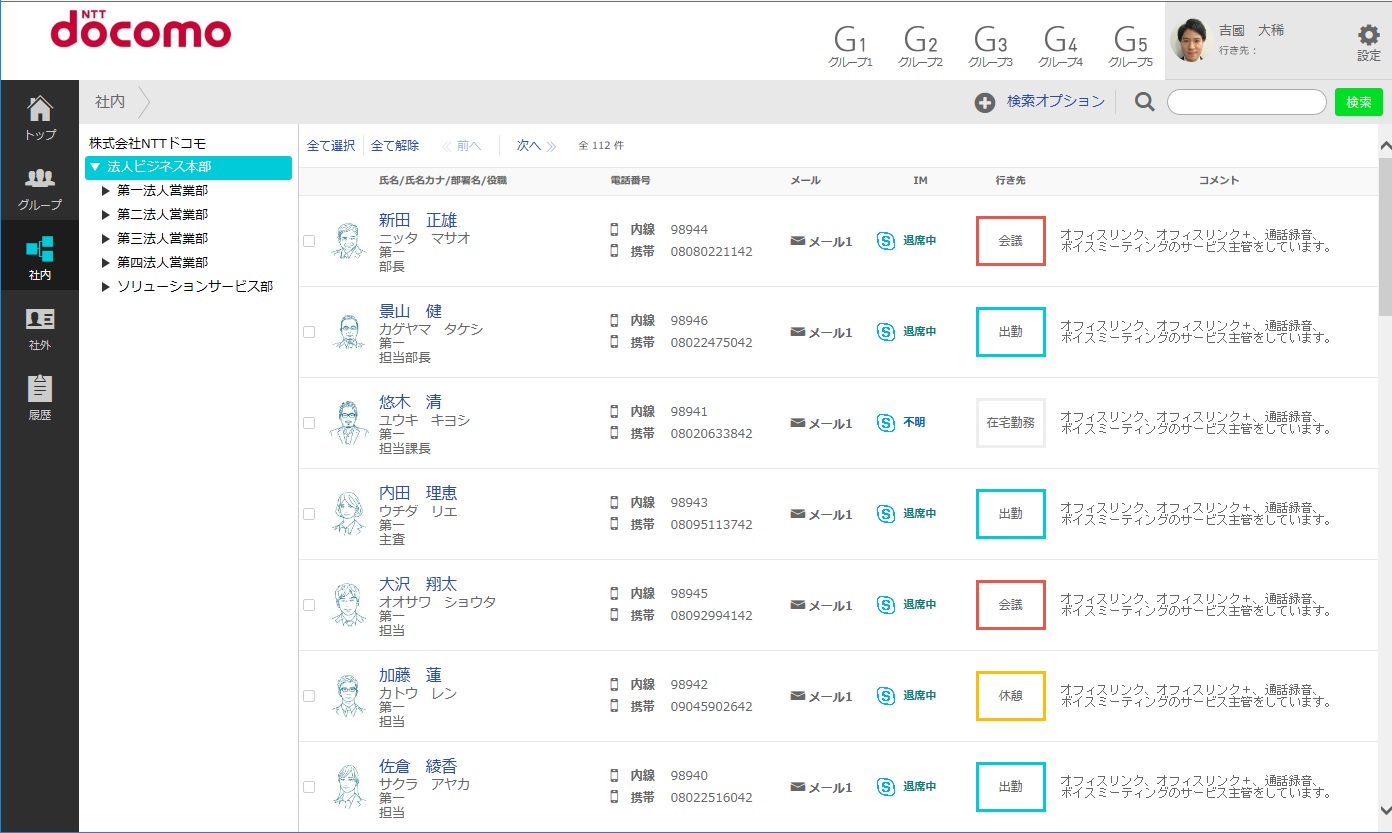
Task: Check the checkbox for 新田 正雄
Action: (309, 241)
